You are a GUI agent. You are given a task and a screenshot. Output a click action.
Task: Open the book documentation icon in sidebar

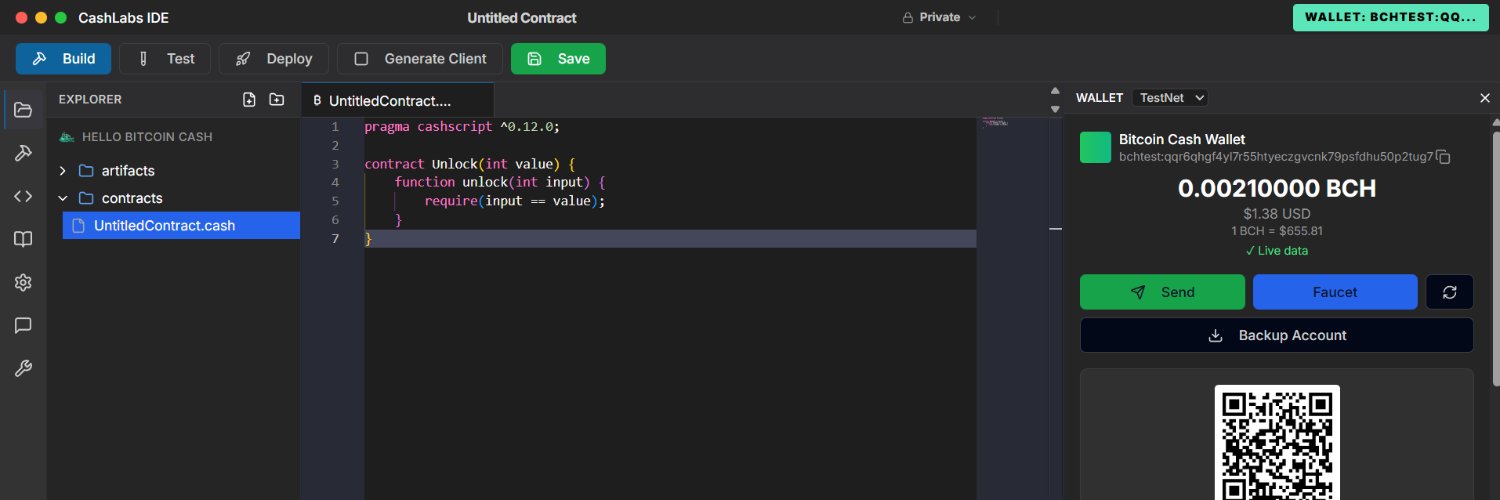(23, 239)
